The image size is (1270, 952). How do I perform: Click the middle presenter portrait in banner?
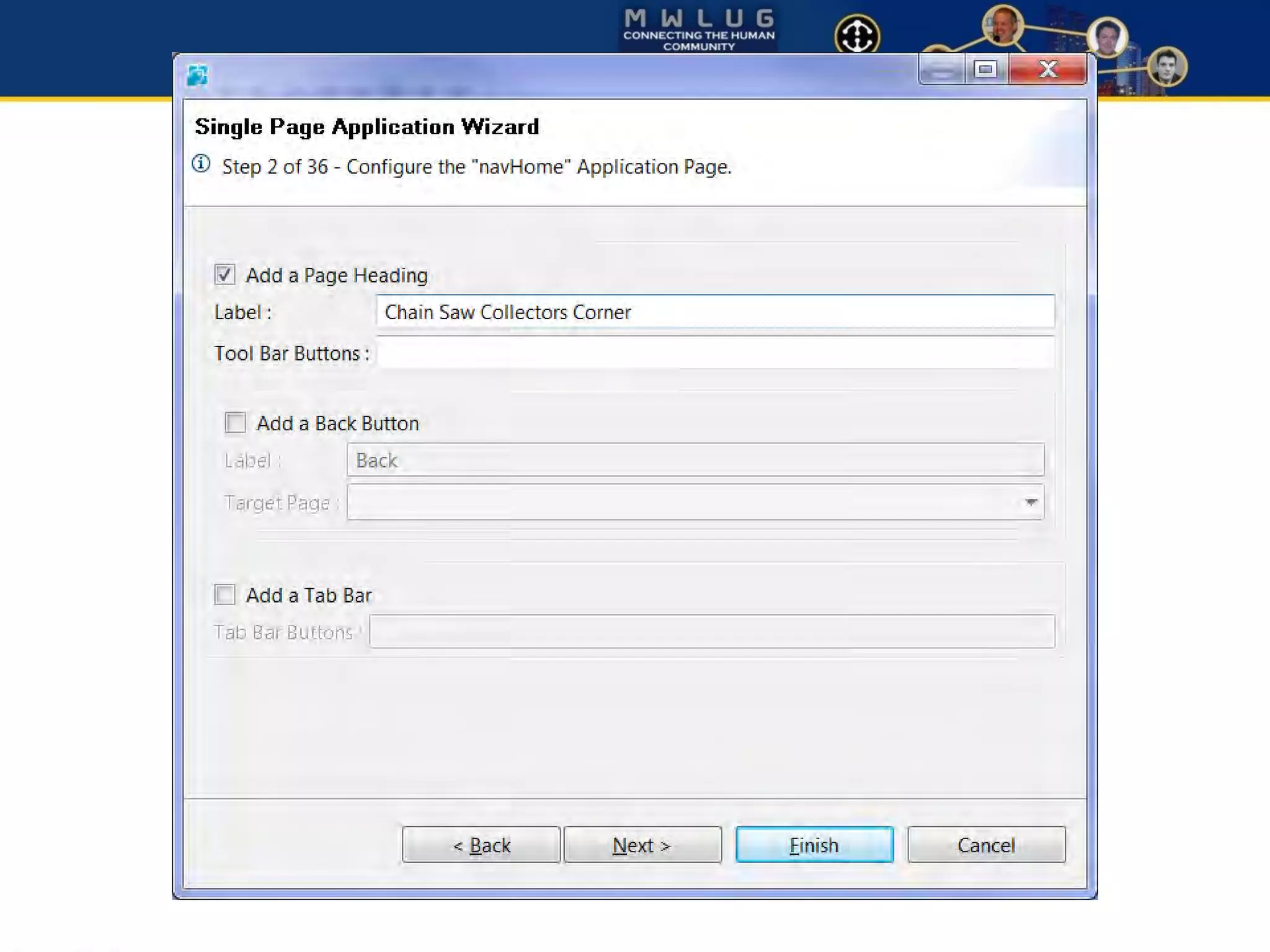[1107, 37]
